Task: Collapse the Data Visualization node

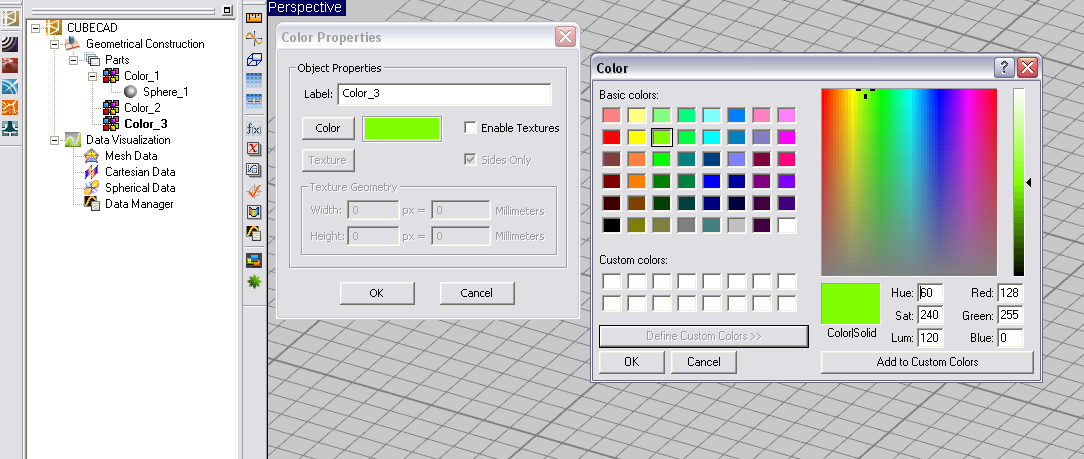Action: 55,140
